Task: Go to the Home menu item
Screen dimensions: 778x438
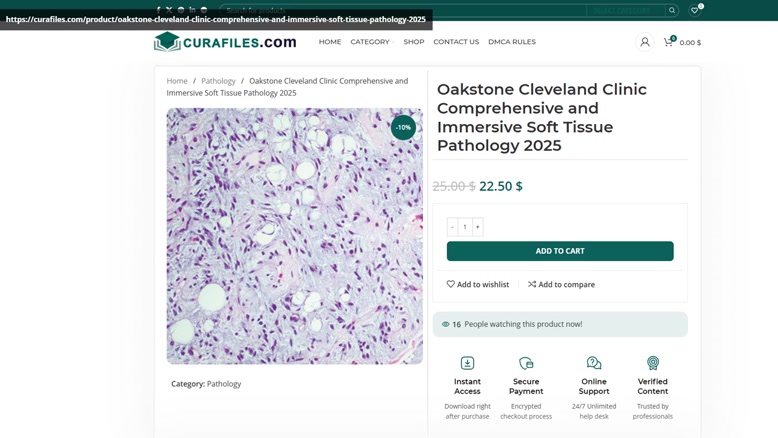Action: tap(330, 42)
